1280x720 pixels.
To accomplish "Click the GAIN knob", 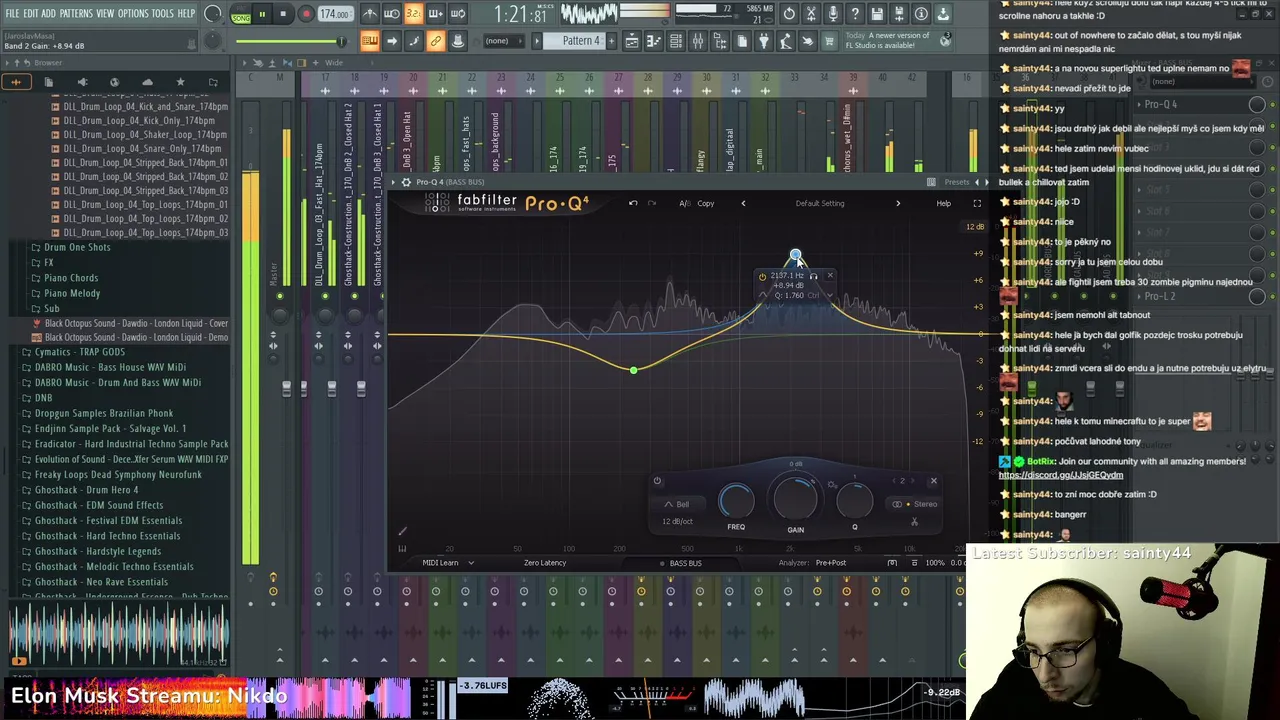I will pos(795,497).
